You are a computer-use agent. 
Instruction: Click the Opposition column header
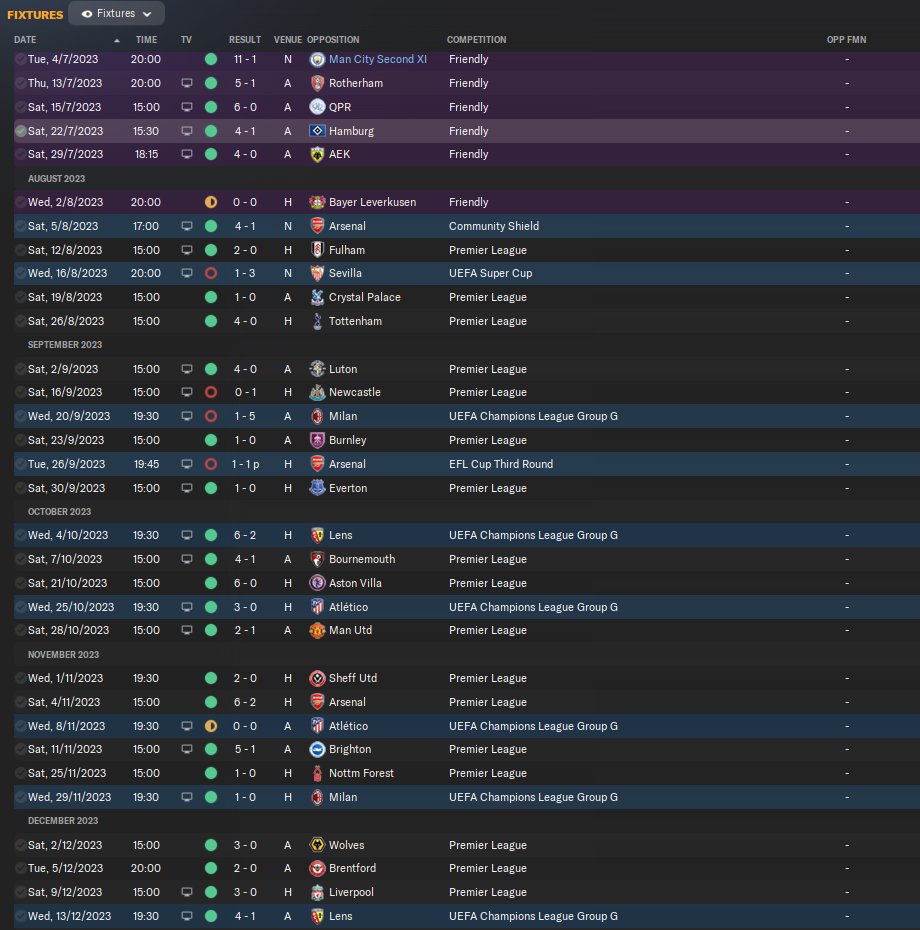(x=333, y=40)
